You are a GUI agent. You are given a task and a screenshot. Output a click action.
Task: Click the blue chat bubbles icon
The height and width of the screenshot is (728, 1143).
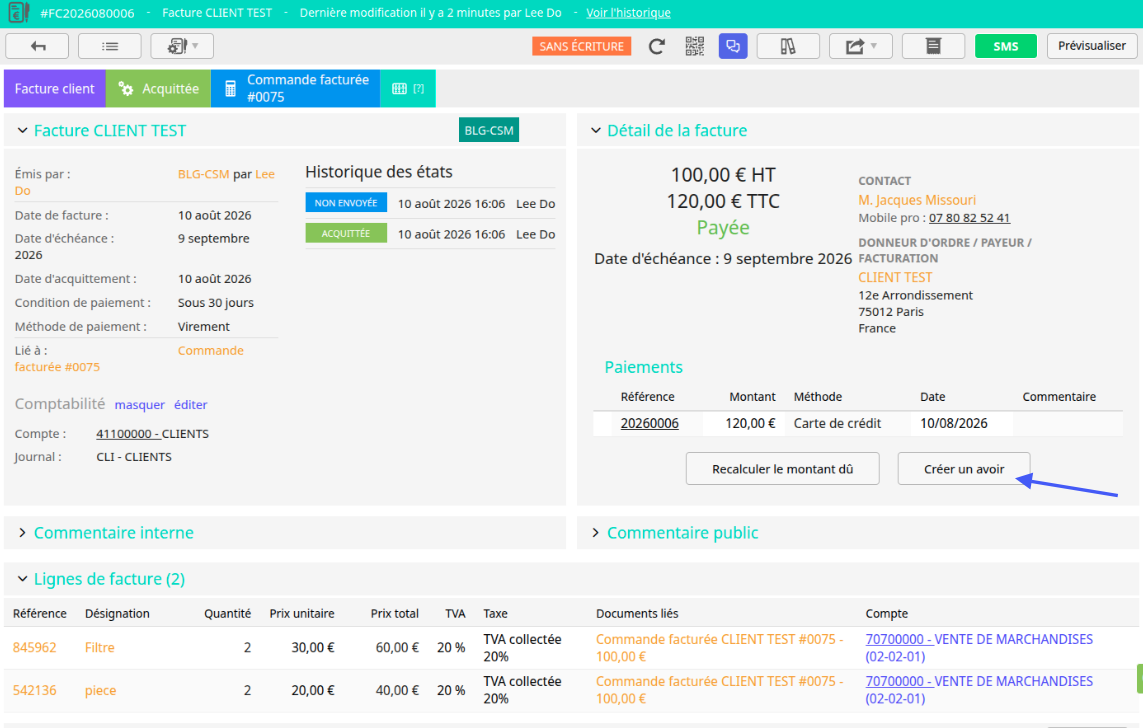pyautogui.click(x=733, y=46)
